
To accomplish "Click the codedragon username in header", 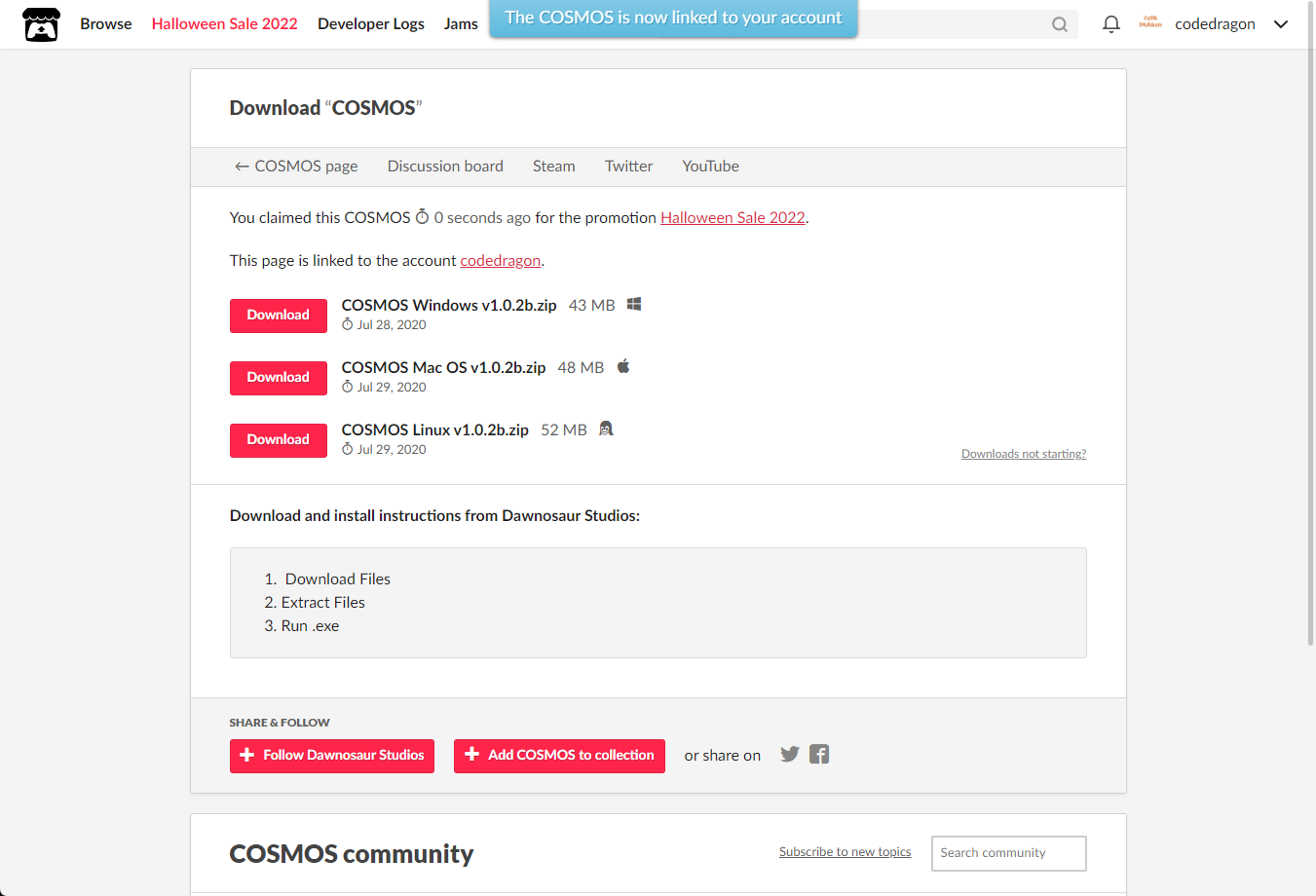I will pos(1216,23).
